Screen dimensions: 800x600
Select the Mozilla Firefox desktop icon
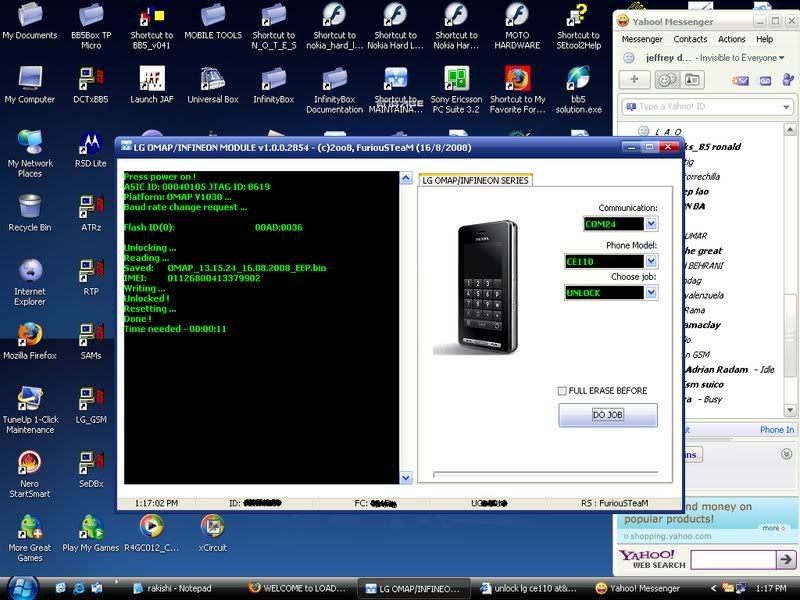pyautogui.click(x=30, y=341)
